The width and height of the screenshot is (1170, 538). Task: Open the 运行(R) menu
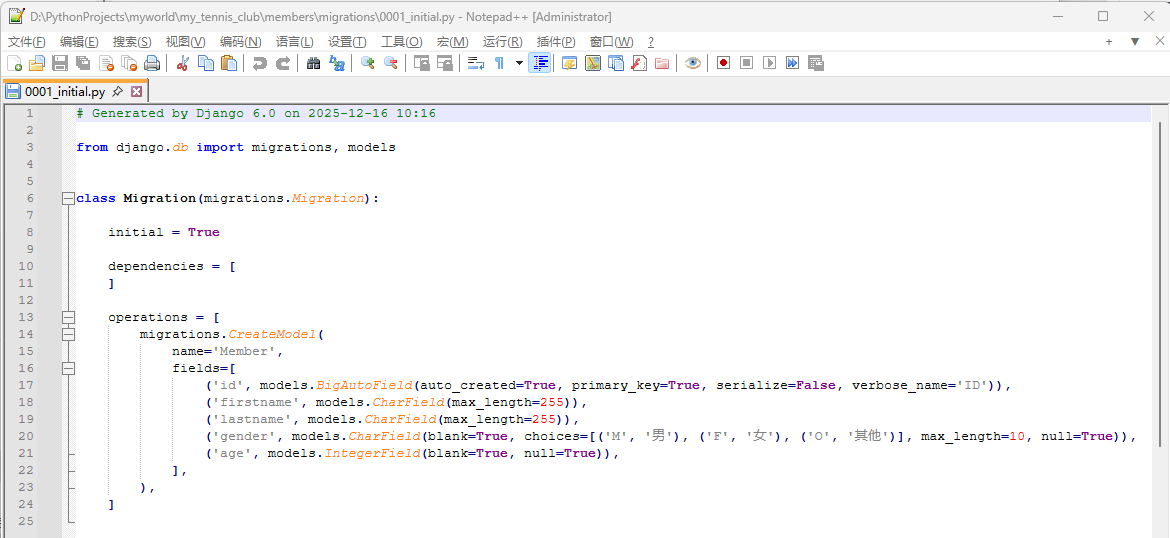click(503, 42)
